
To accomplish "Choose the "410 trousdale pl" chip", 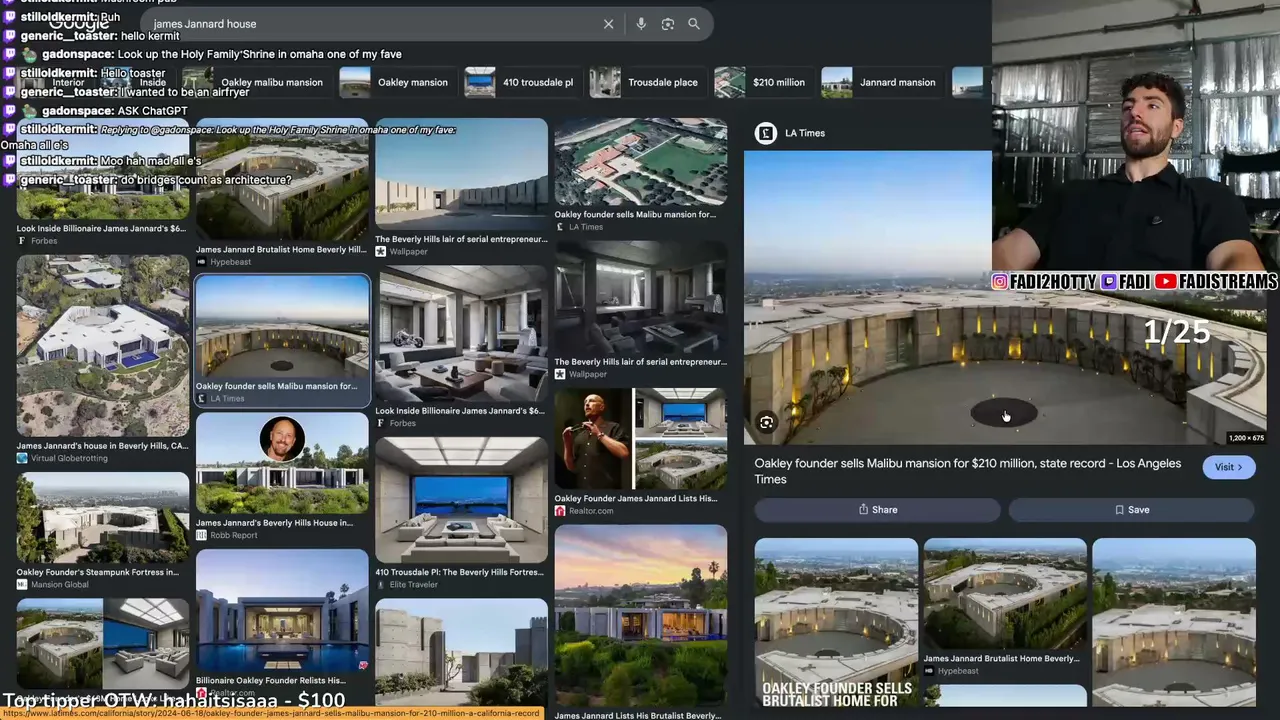I will [523, 82].
